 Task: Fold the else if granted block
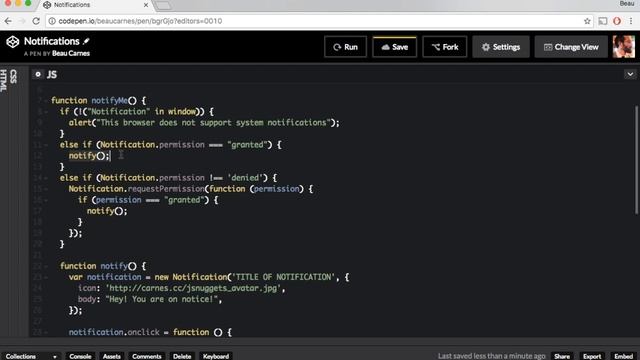(x=45, y=144)
